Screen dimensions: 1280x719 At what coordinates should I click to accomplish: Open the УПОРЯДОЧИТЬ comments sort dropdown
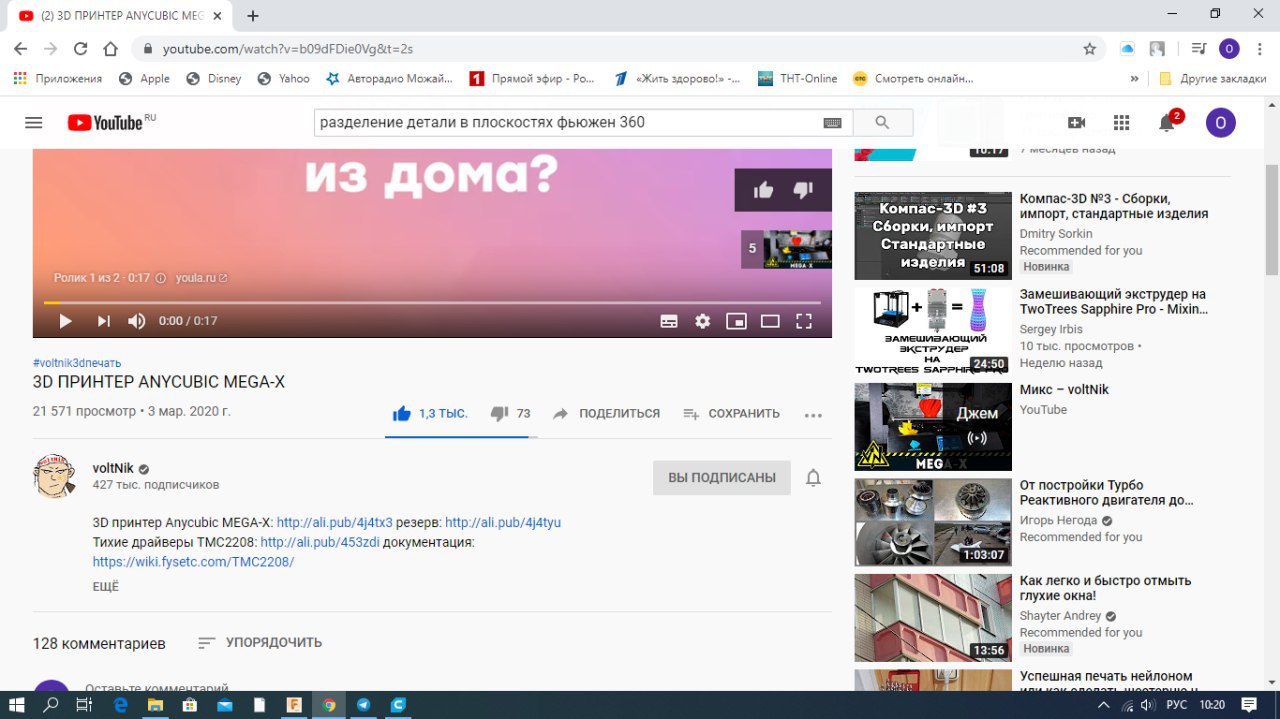pyautogui.click(x=260, y=643)
